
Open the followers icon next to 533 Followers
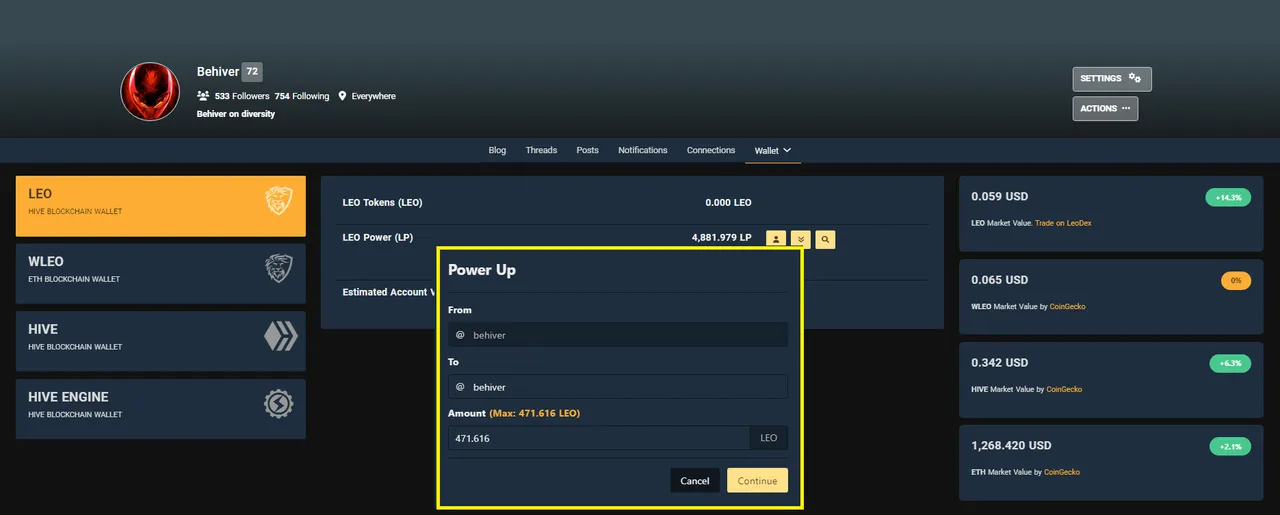[x=203, y=96]
